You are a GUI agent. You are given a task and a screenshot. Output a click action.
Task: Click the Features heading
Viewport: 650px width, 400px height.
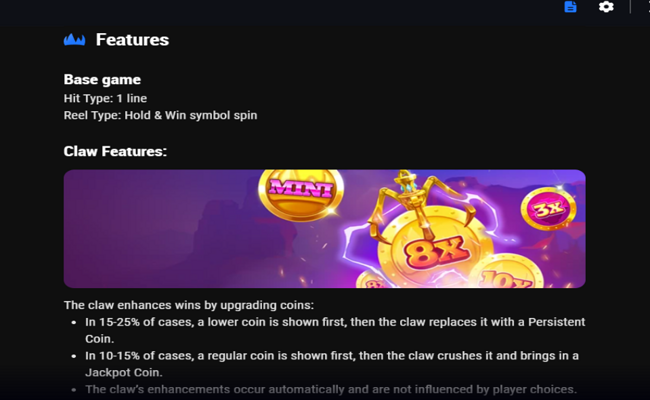coord(132,40)
